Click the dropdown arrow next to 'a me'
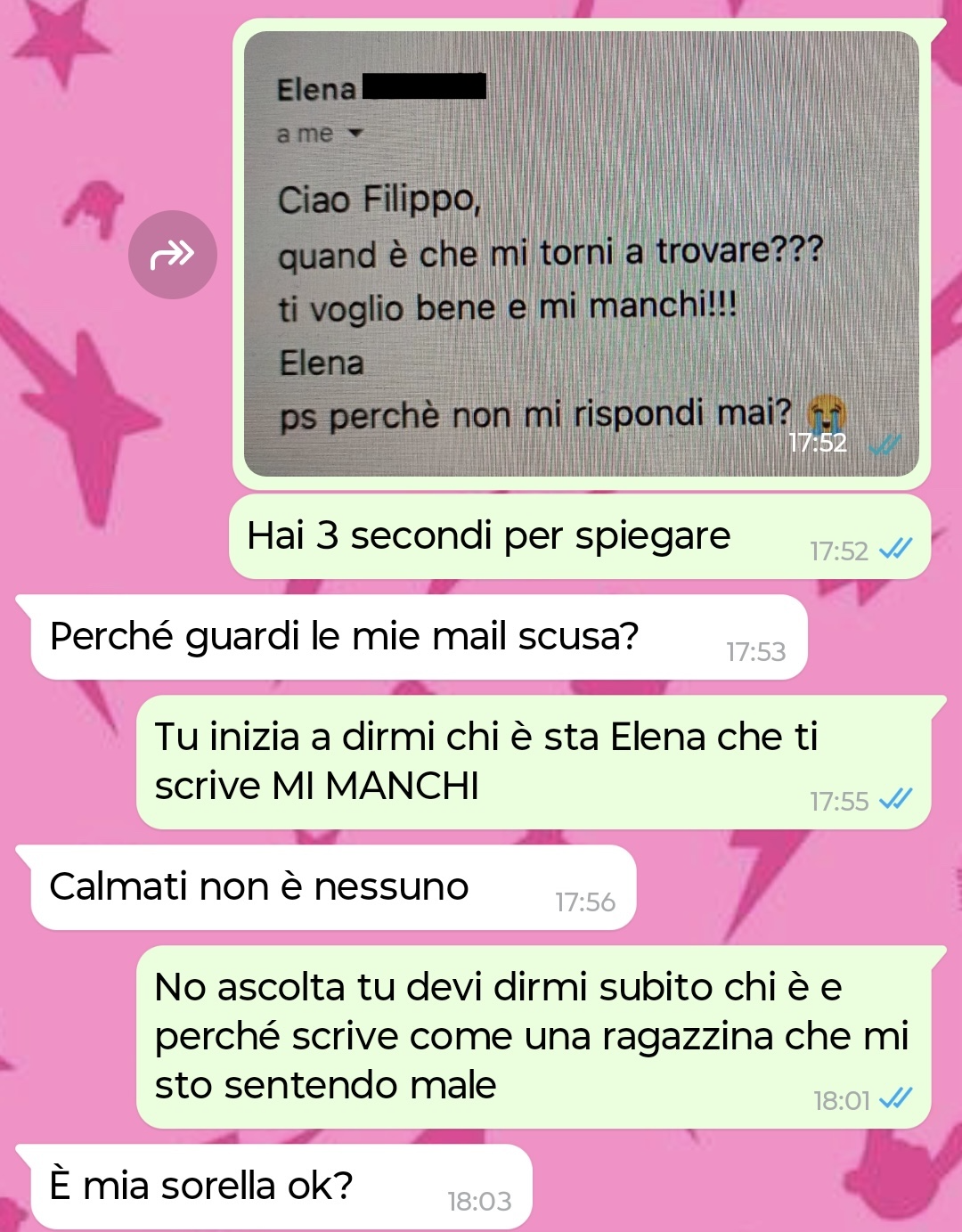This screenshot has width=962, height=1232. 355,134
